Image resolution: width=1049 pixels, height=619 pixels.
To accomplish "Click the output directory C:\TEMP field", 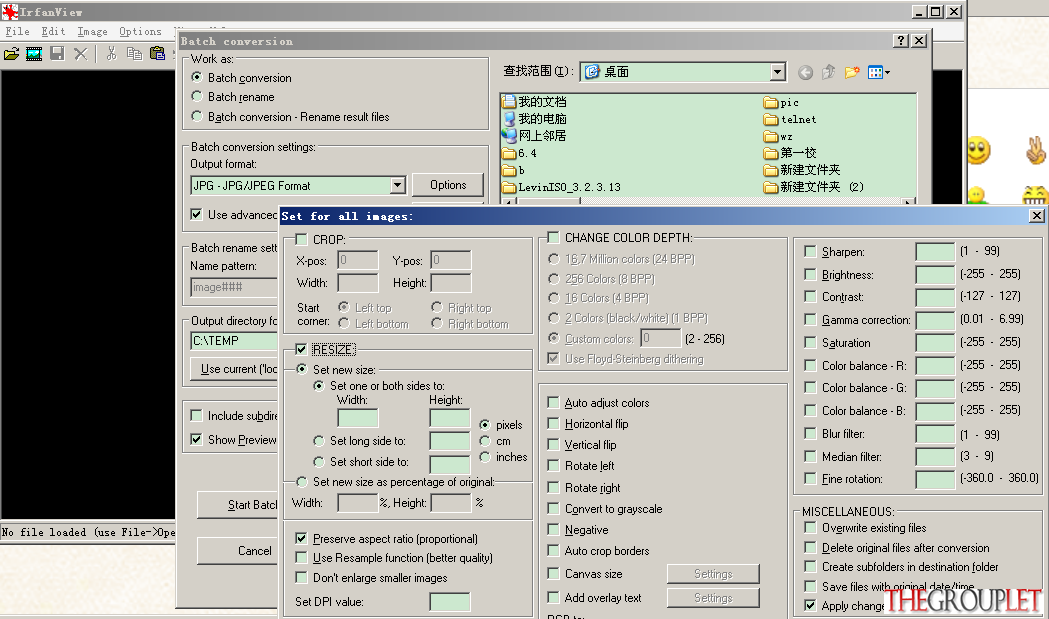I will [x=234, y=341].
